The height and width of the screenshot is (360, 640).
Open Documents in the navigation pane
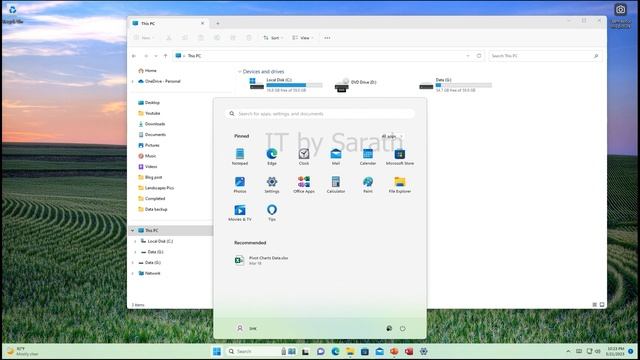pyautogui.click(x=152, y=134)
